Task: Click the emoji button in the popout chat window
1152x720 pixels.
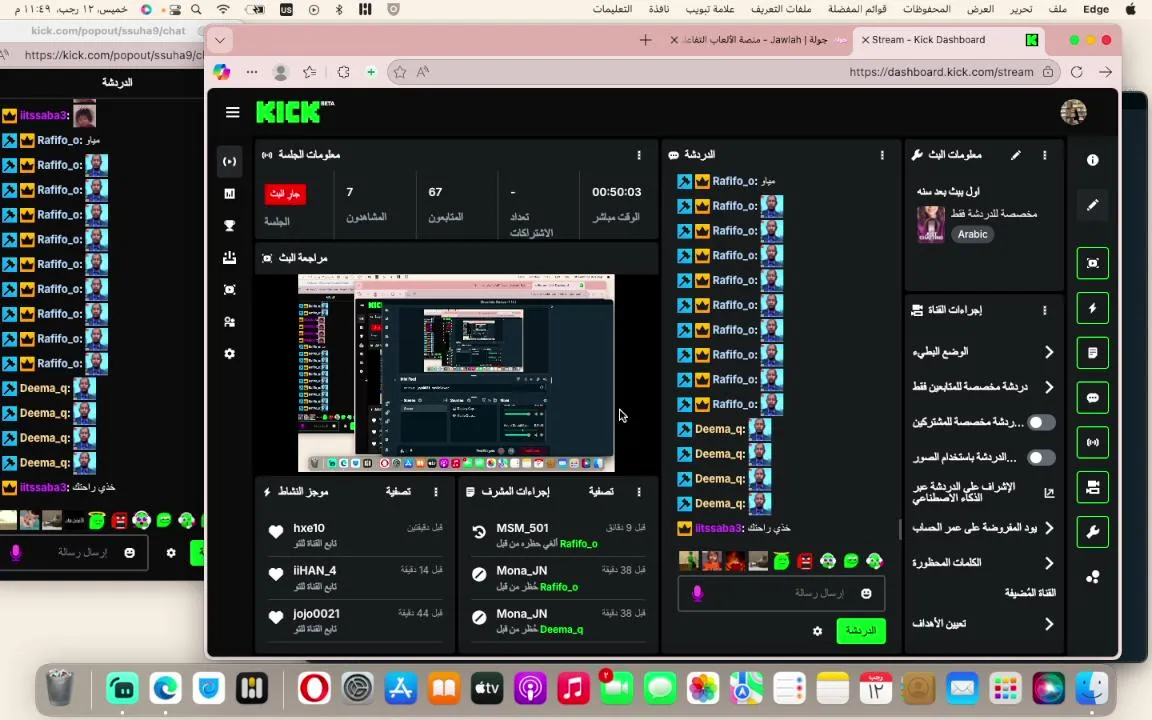Action: pos(129,552)
